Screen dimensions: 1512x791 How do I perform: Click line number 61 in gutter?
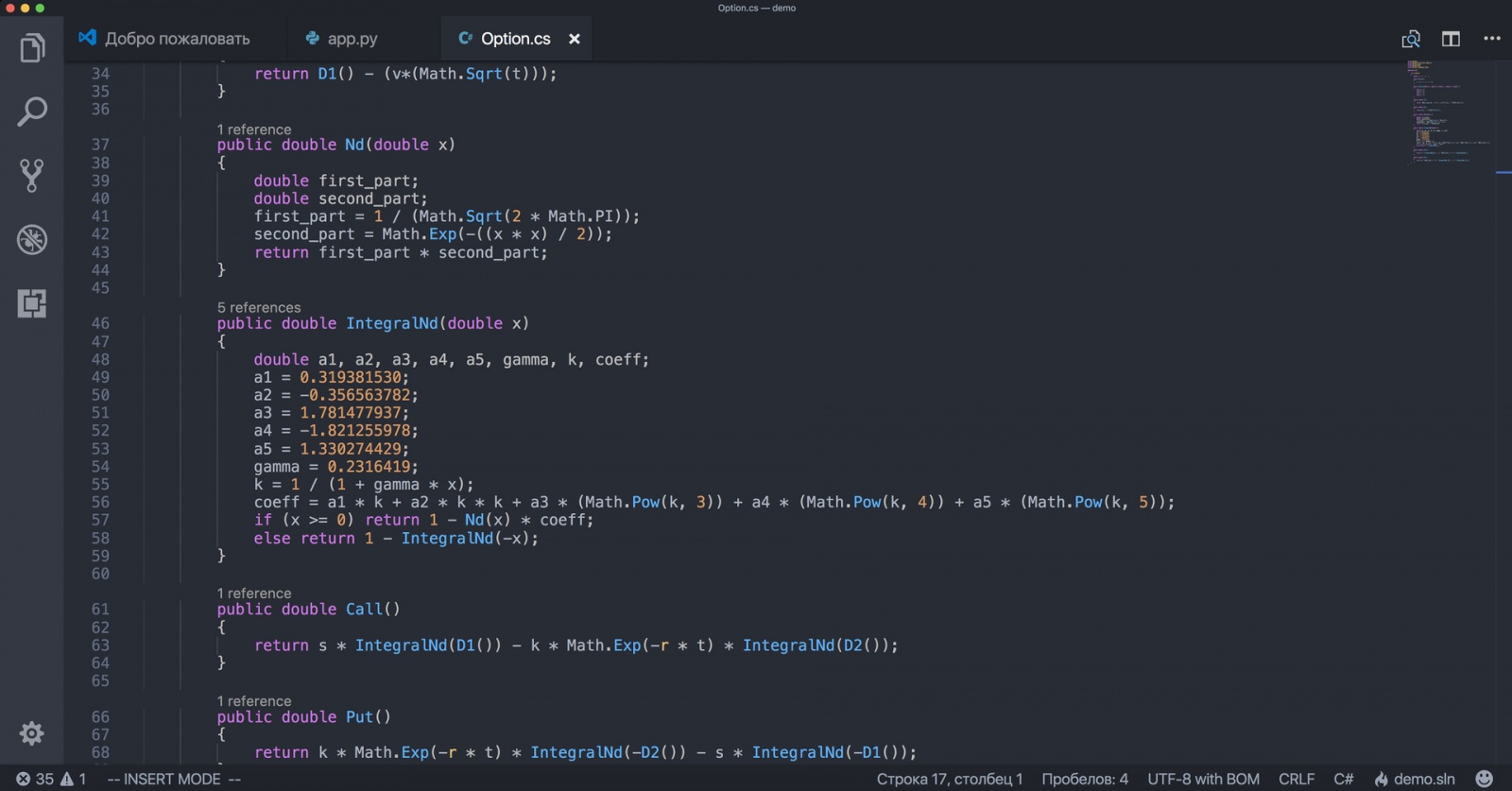(x=100, y=610)
